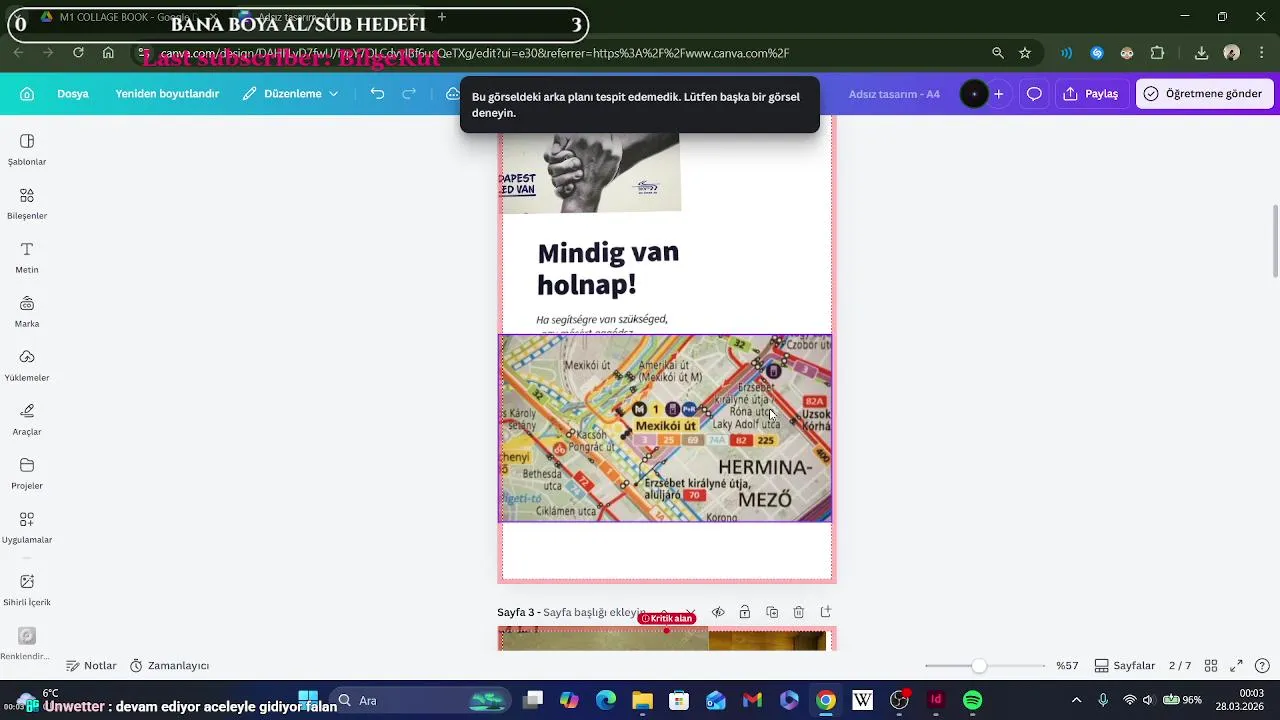Image resolution: width=1280 pixels, height=720 pixels.
Task: Open comments speech bubble icon
Action: coord(1034,94)
